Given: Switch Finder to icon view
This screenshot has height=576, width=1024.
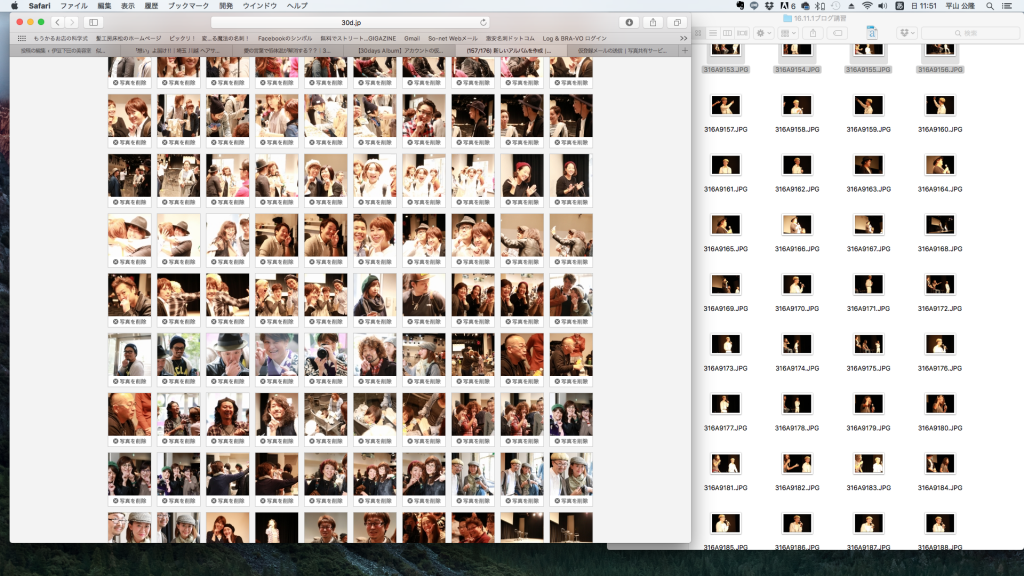Looking at the screenshot, I should coord(698,33).
